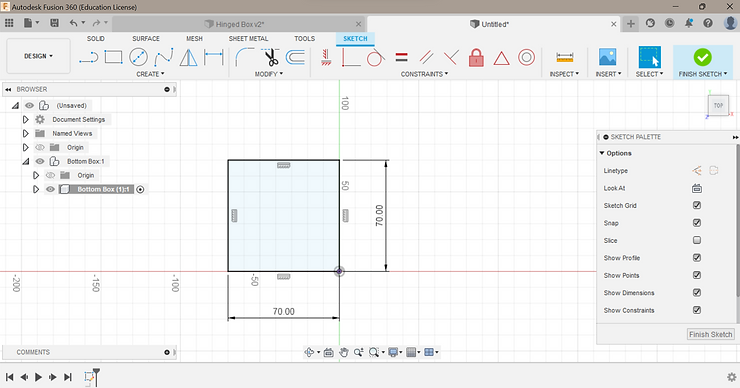Jump to the beginning of the timeline
740x388 pixels.
pyautogui.click(x=9, y=377)
